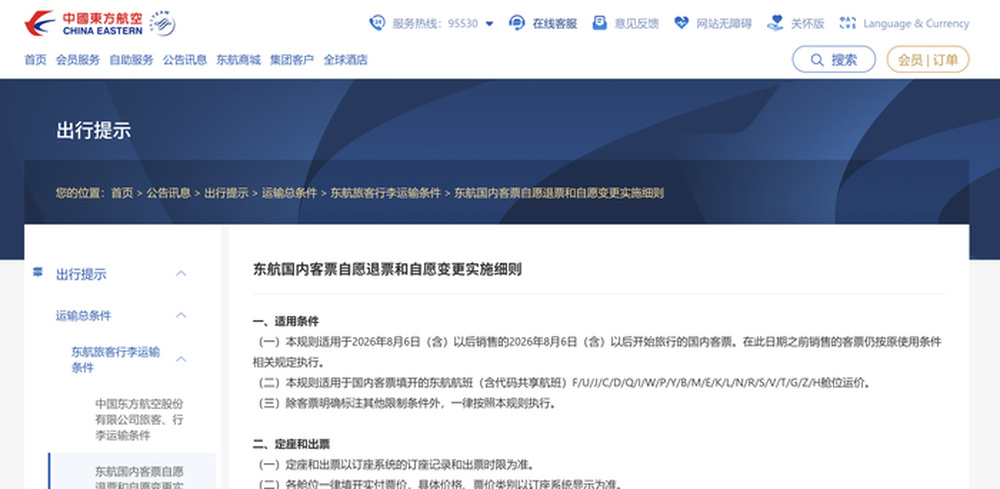Click 首页 in the breadcrumb

pyautogui.click(x=122, y=193)
